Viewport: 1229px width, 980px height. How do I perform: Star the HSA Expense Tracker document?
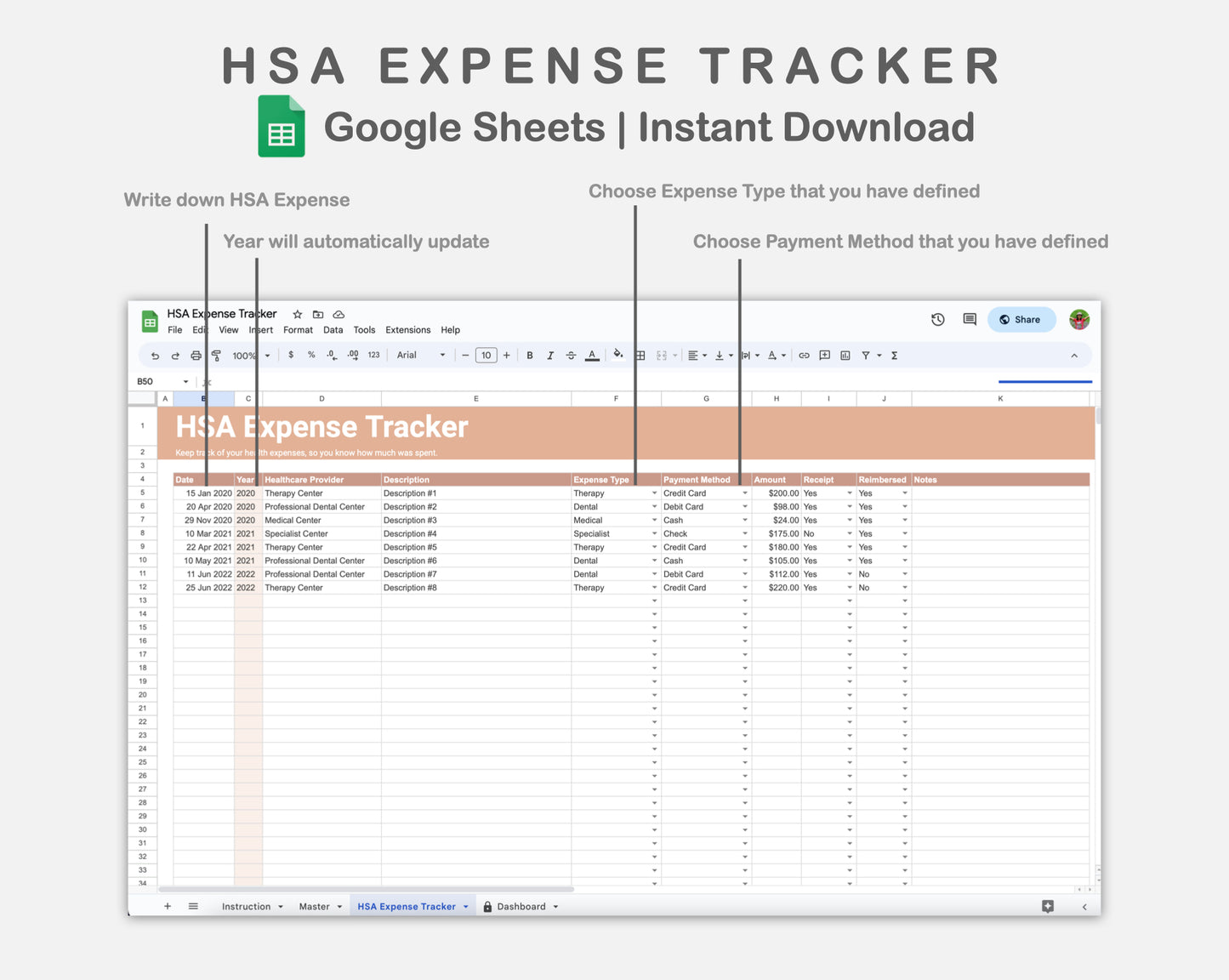(x=298, y=314)
